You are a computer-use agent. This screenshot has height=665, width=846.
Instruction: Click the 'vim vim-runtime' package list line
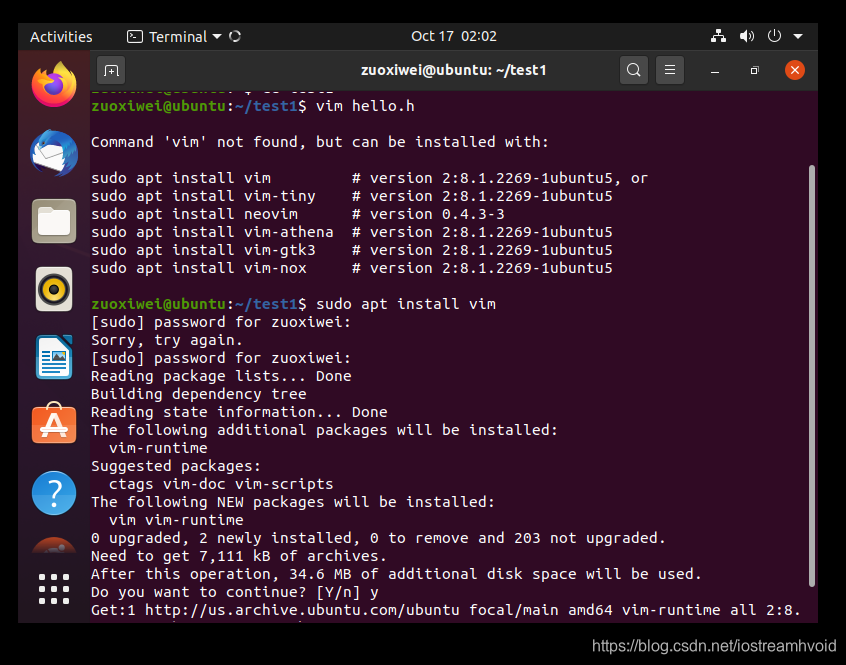coord(176,520)
